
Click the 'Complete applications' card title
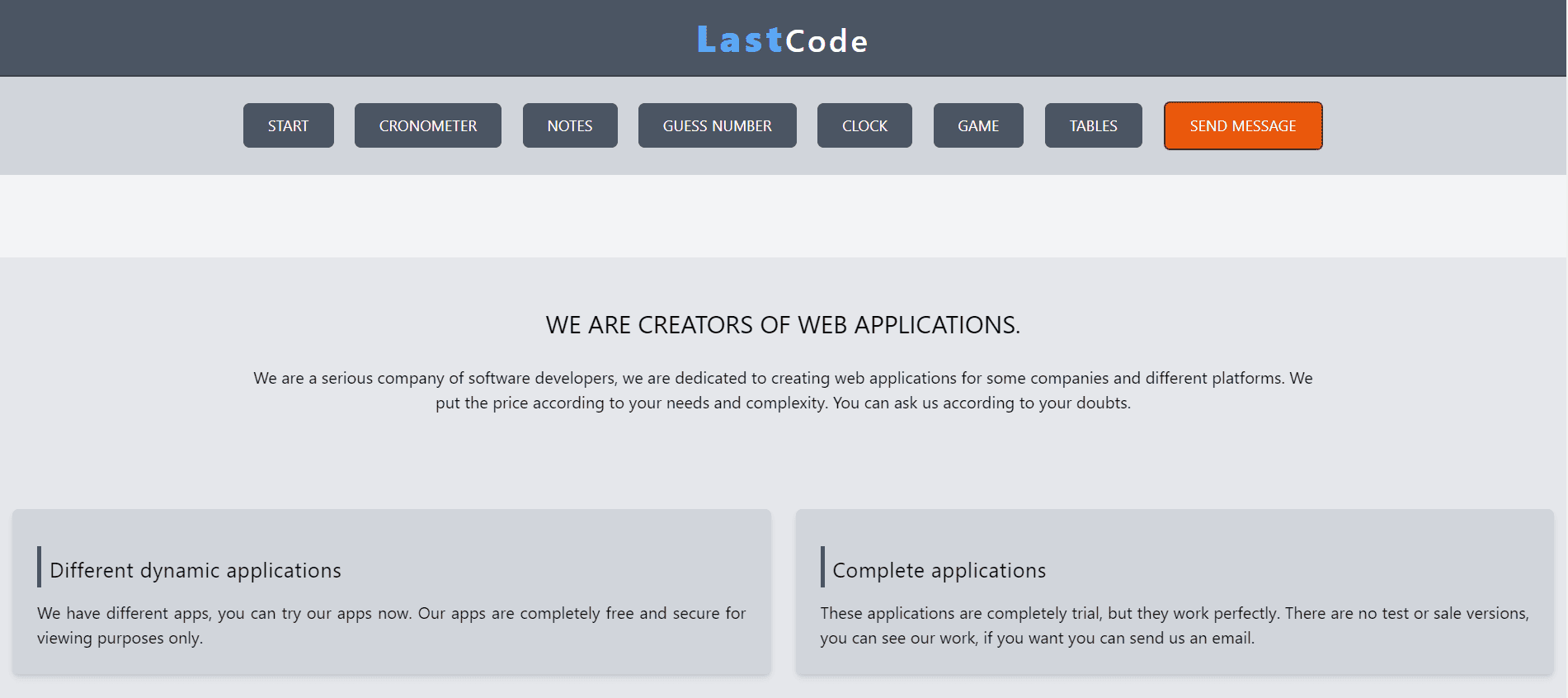pyautogui.click(x=939, y=570)
